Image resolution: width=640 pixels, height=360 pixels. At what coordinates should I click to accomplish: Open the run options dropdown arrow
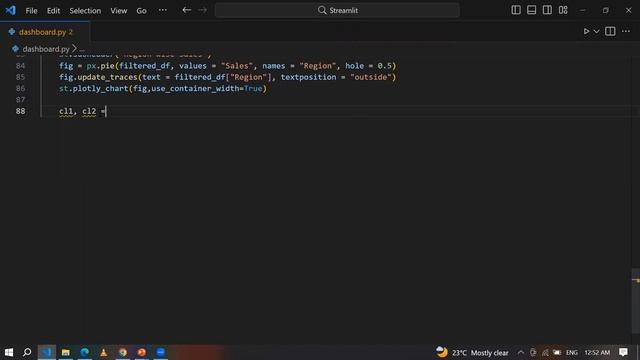596,31
